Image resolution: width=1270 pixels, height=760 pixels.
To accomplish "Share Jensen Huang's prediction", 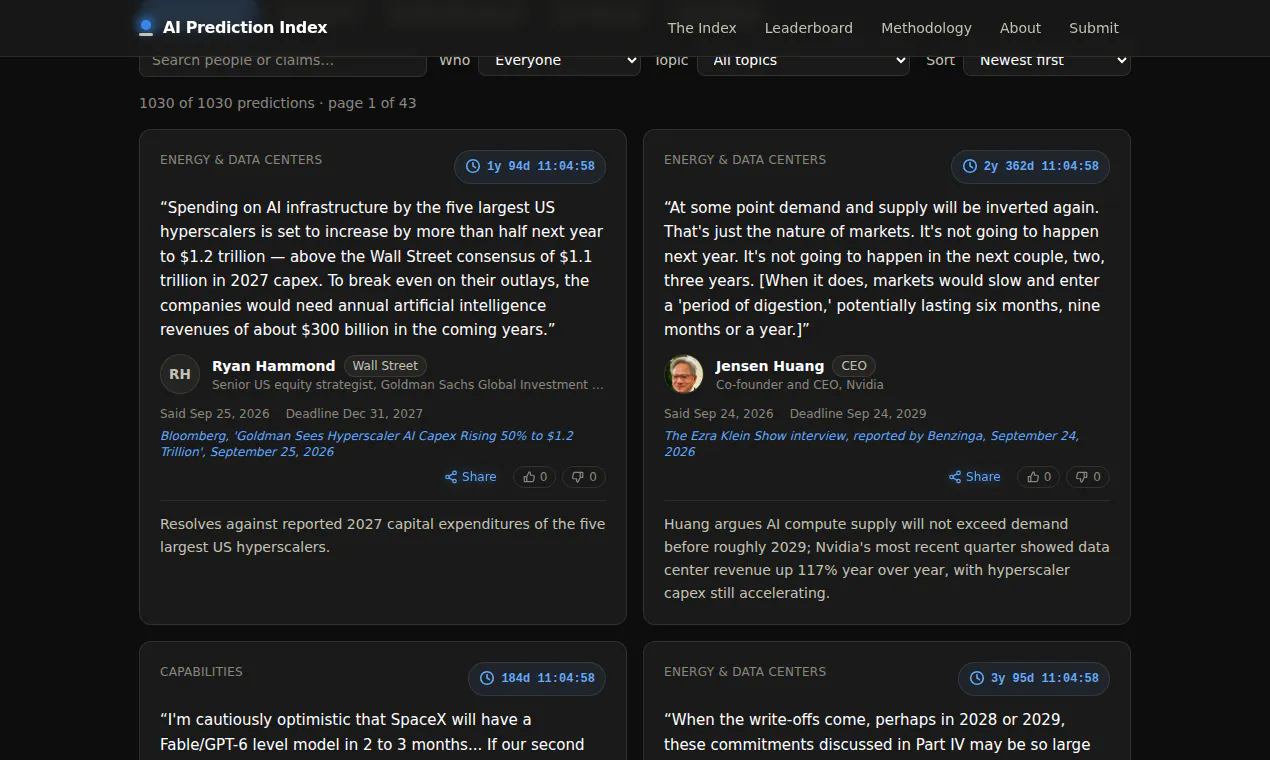I will pyautogui.click(x=975, y=477).
